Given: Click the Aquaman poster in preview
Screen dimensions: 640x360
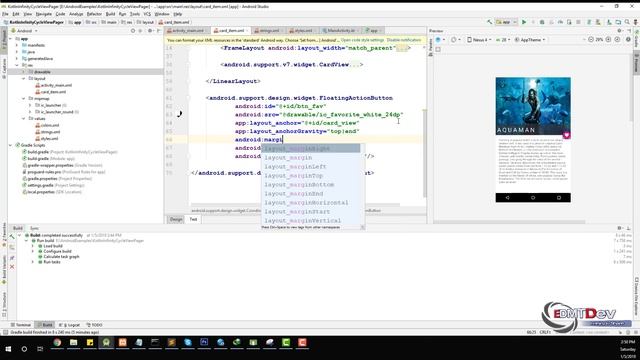Looking at the screenshot, I should coord(533,106).
